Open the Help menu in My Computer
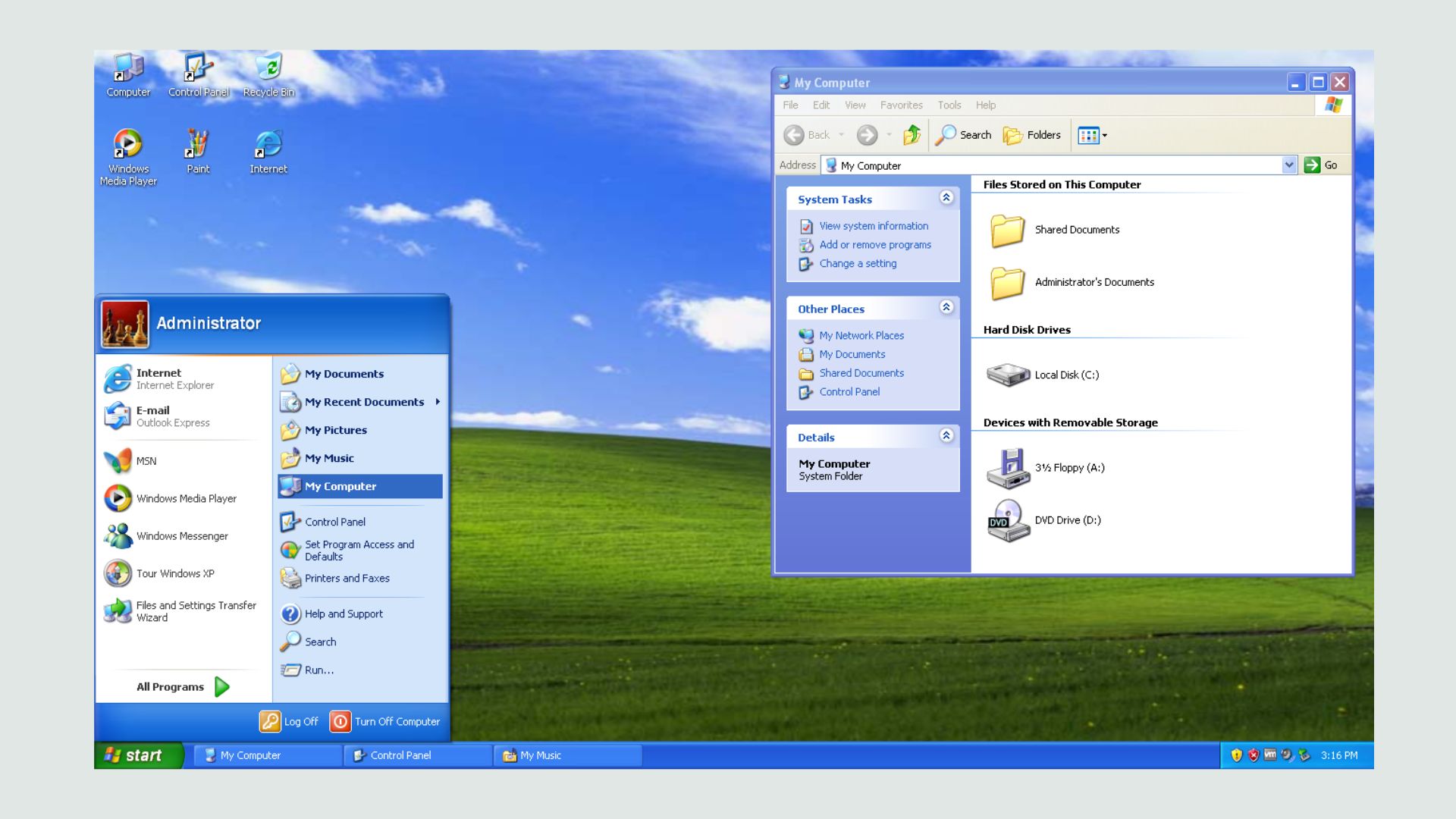The height and width of the screenshot is (819, 1456). [986, 105]
